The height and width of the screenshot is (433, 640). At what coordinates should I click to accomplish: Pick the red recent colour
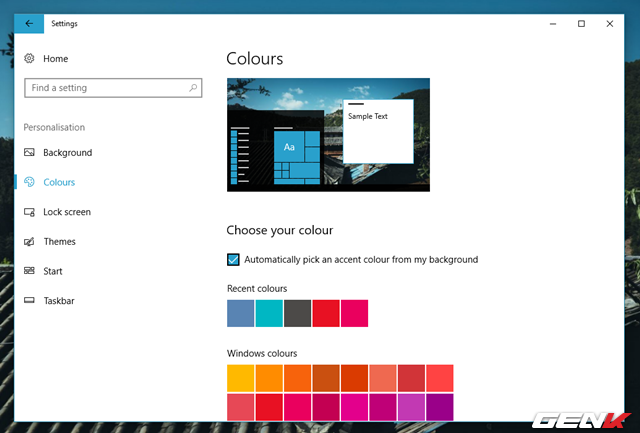(326, 313)
